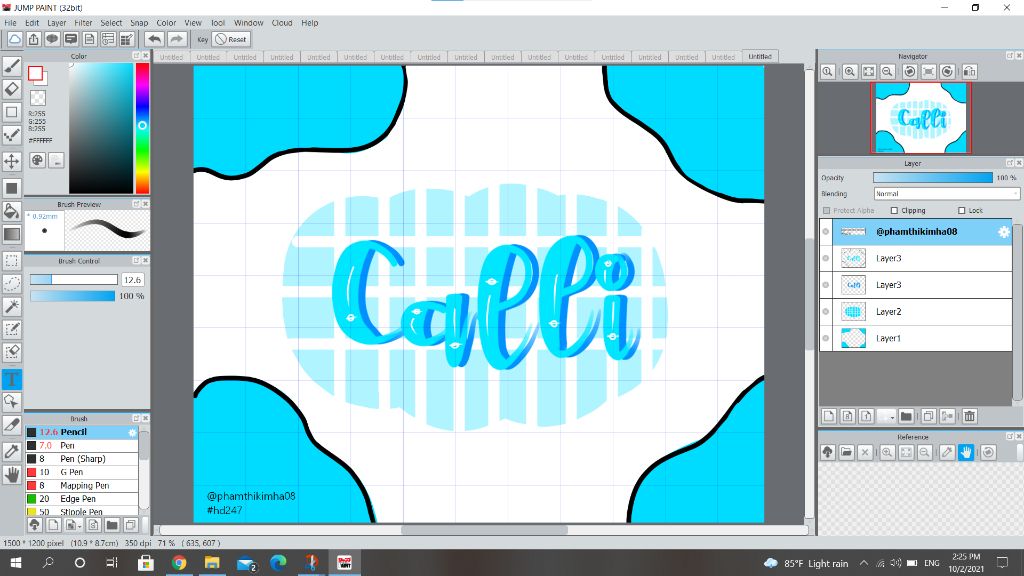Open the Cloud menu
The width and height of the screenshot is (1024, 576).
click(282, 23)
